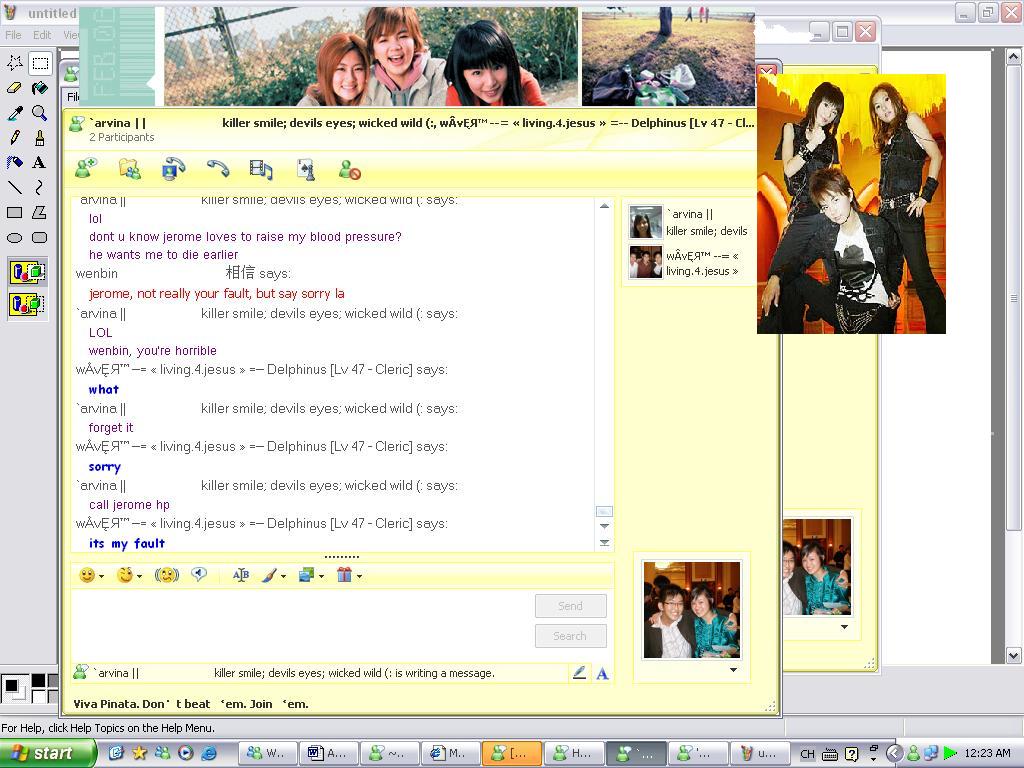
Task: Enable transparent selection option in Paint
Action: [x=27, y=304]
